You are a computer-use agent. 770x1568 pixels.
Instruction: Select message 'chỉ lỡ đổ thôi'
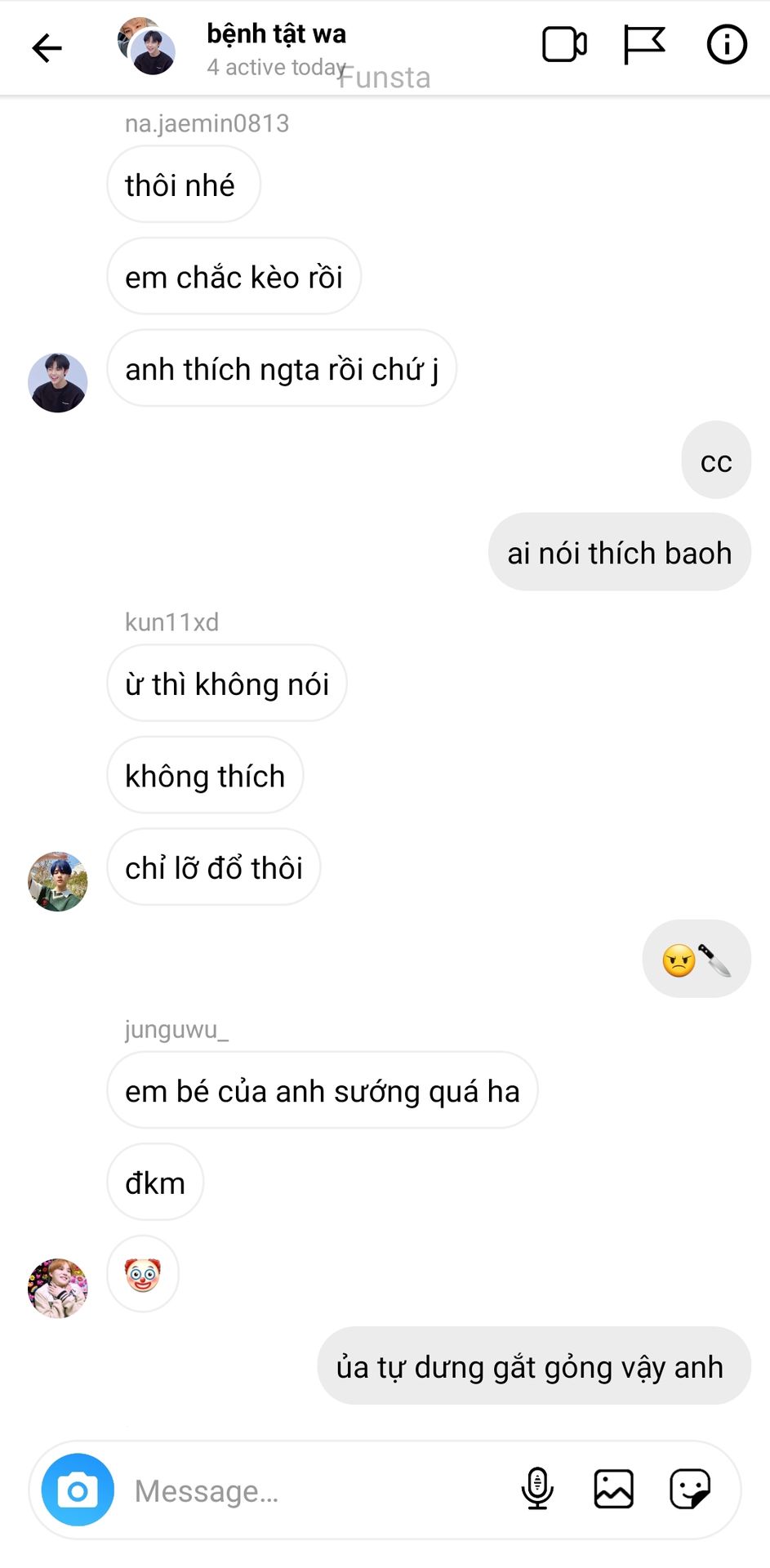[214, 867]
